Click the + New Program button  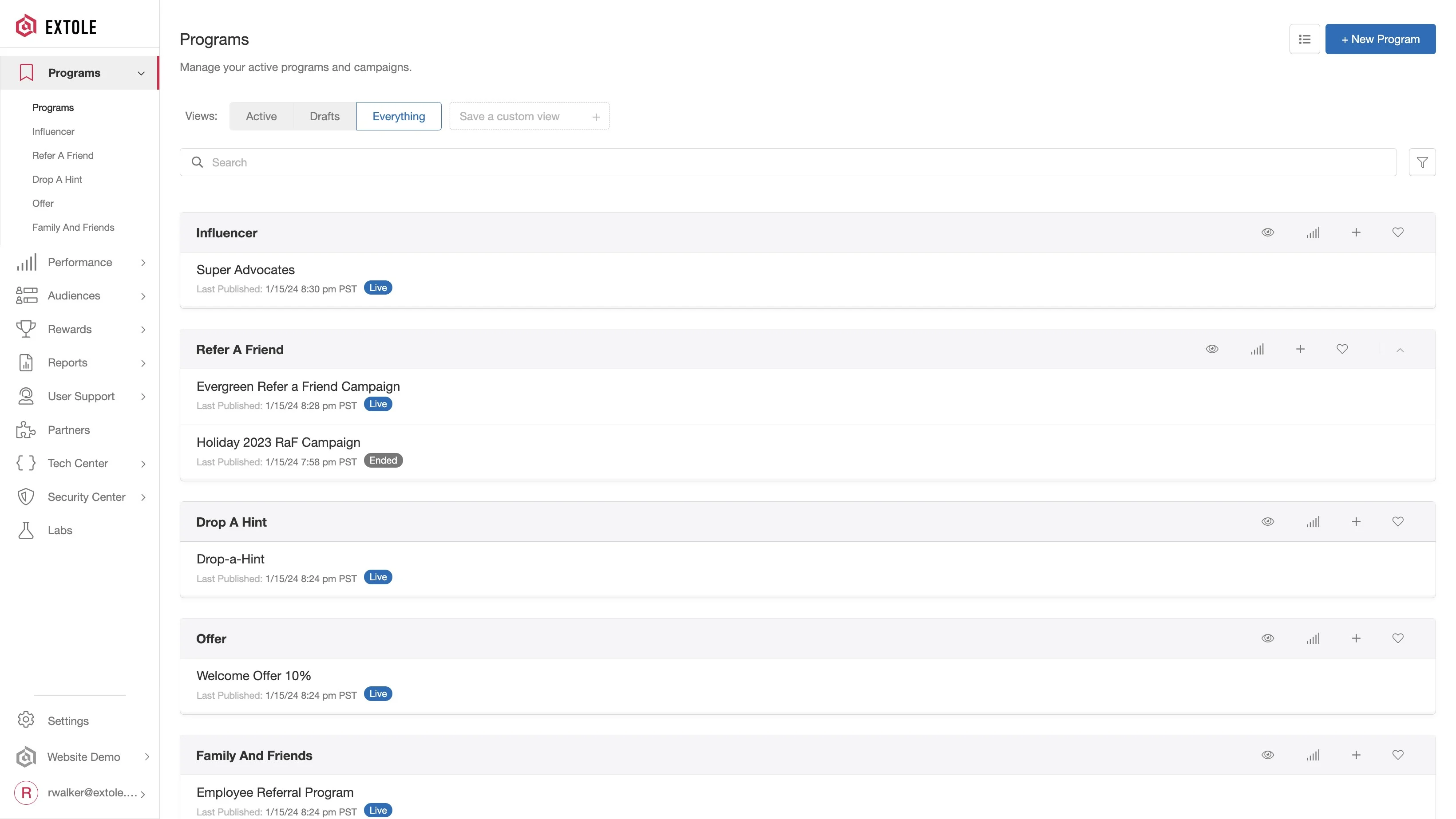click(x=1380, y=39)
